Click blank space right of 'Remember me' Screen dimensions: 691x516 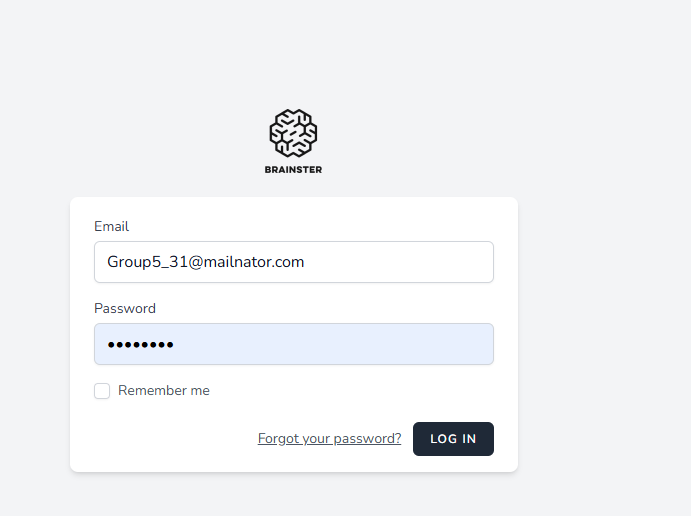(x=350, y=391)
